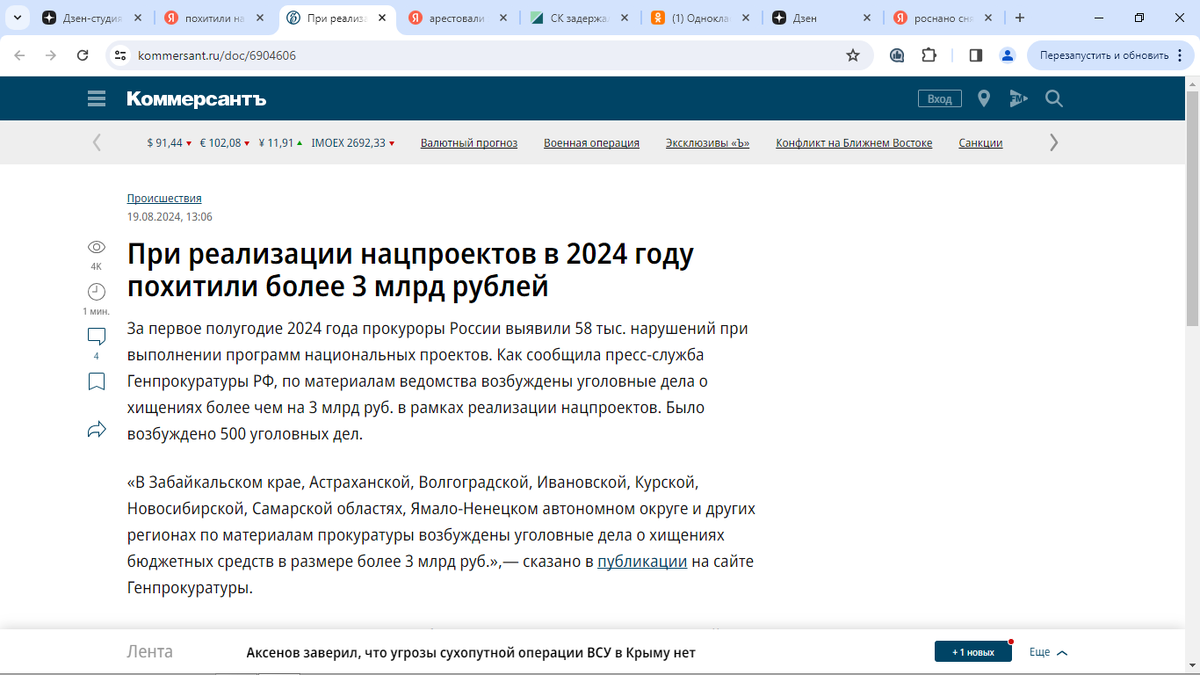
Task: Click the yuan rate ¥ 11,91
Action: [x=280, y=143]
